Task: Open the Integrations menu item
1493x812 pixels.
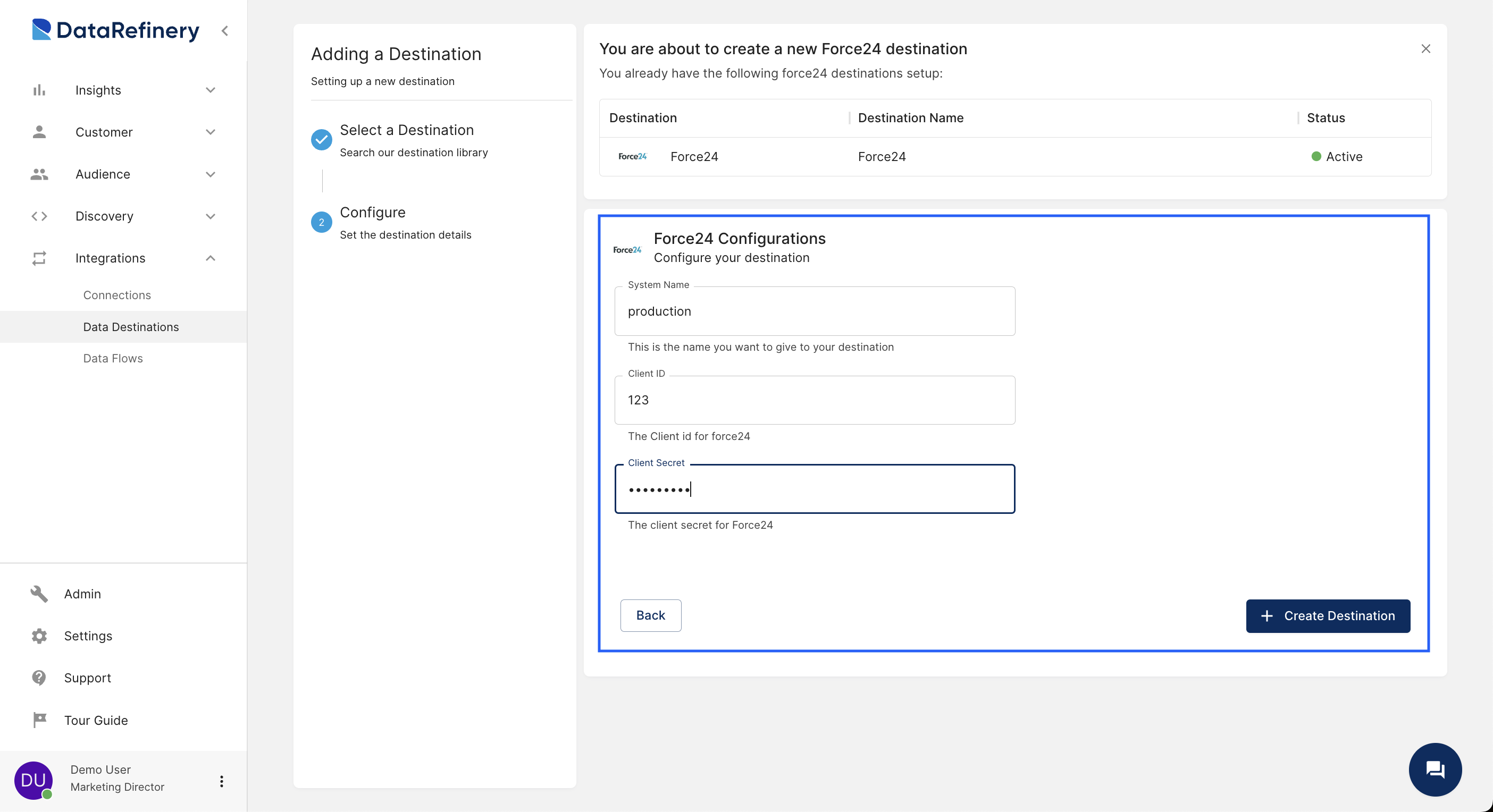Action: [x=110, y=258]
